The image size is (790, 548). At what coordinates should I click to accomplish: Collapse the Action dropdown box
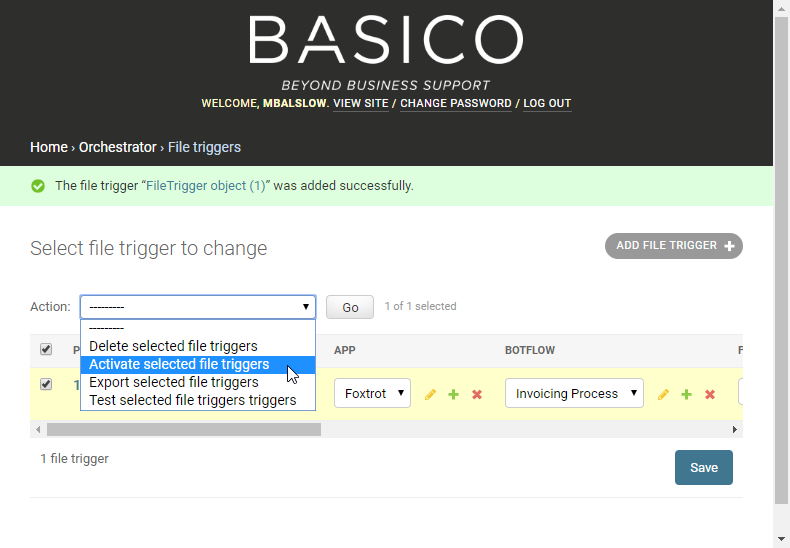pos(198,307)
